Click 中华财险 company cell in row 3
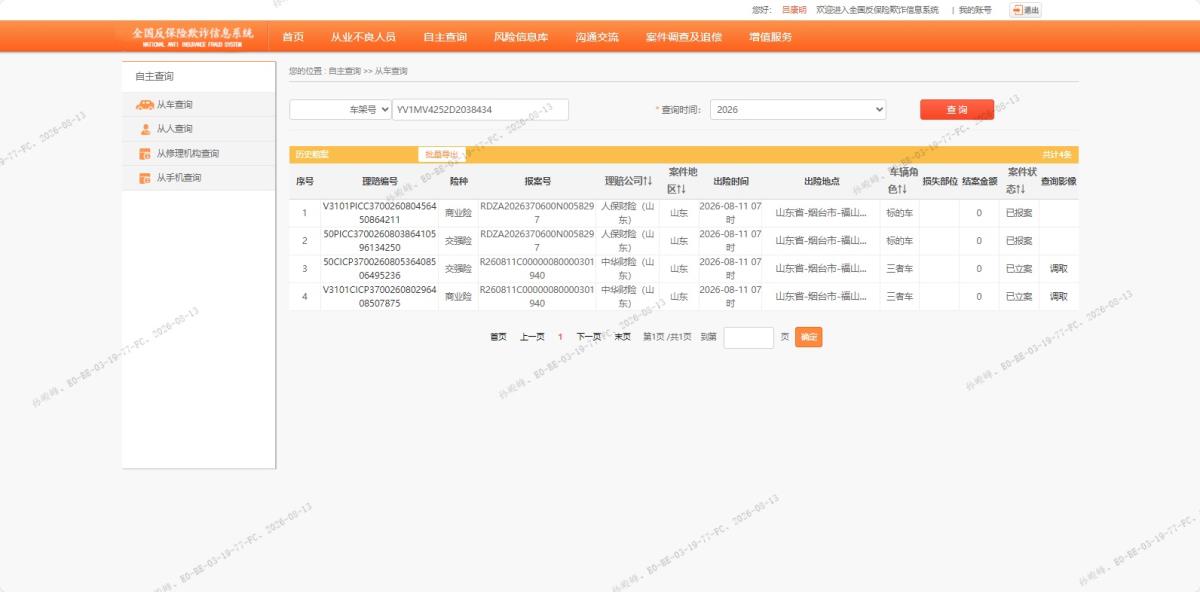 pos(628,269)
